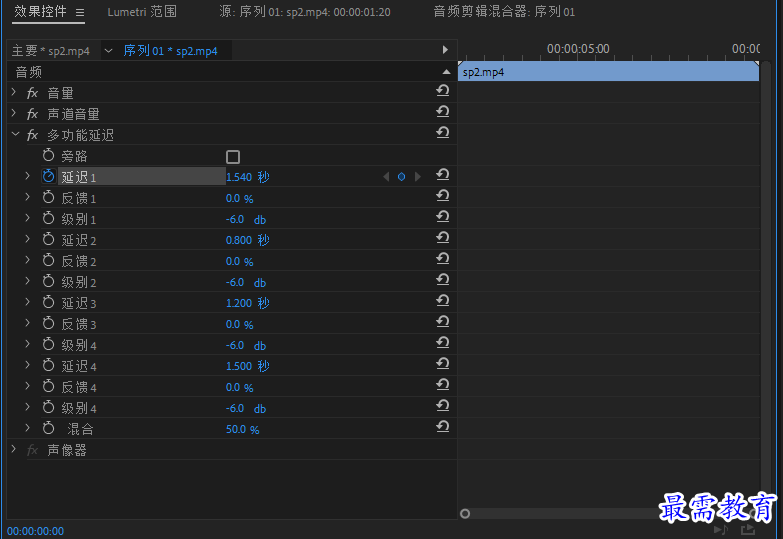Screen dimensions: 783x539
Task: Expand the 反馈1 parameter
Action: coord(27,197)
